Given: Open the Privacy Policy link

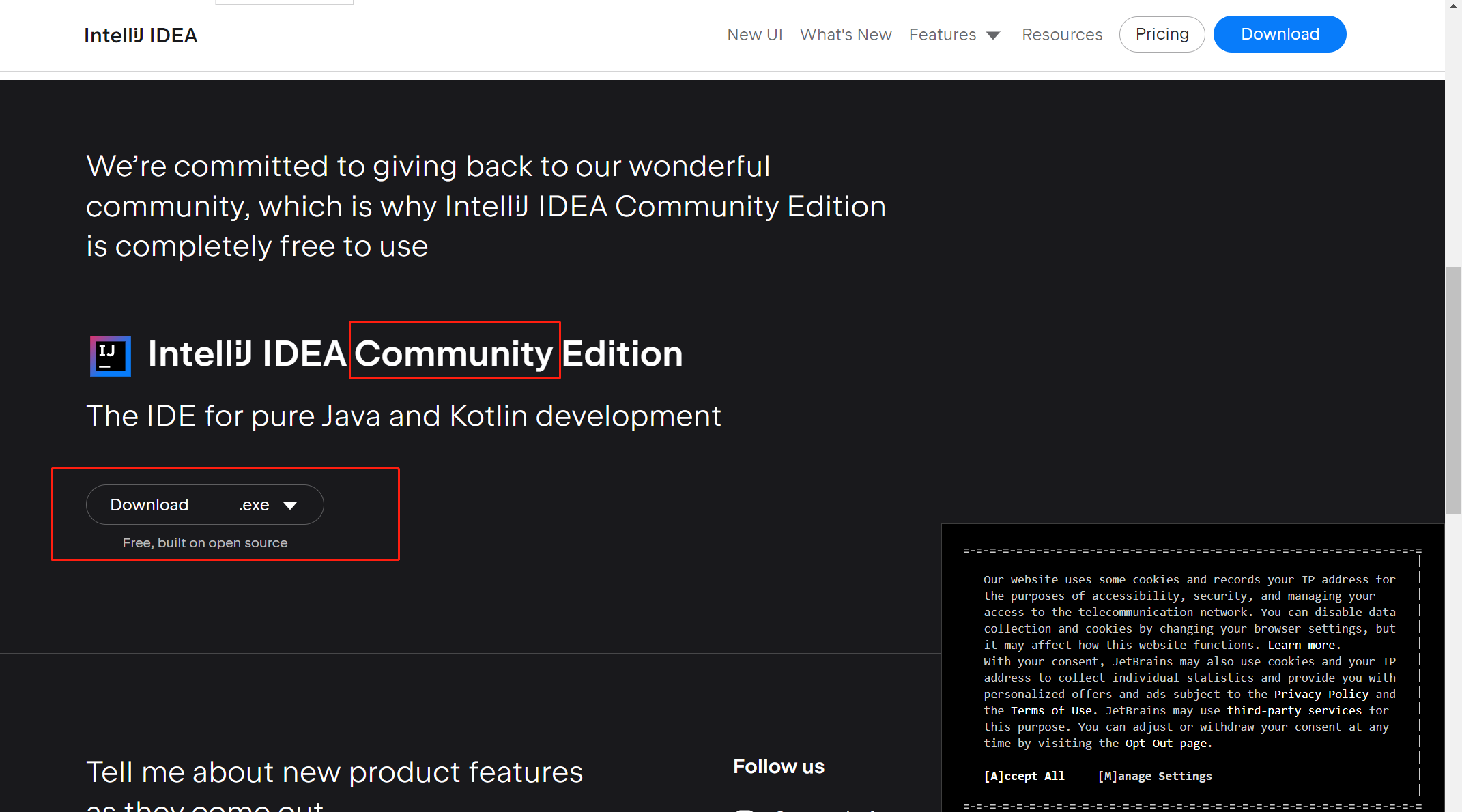Looking at the screenshot, I should [x=1321, y=694].
